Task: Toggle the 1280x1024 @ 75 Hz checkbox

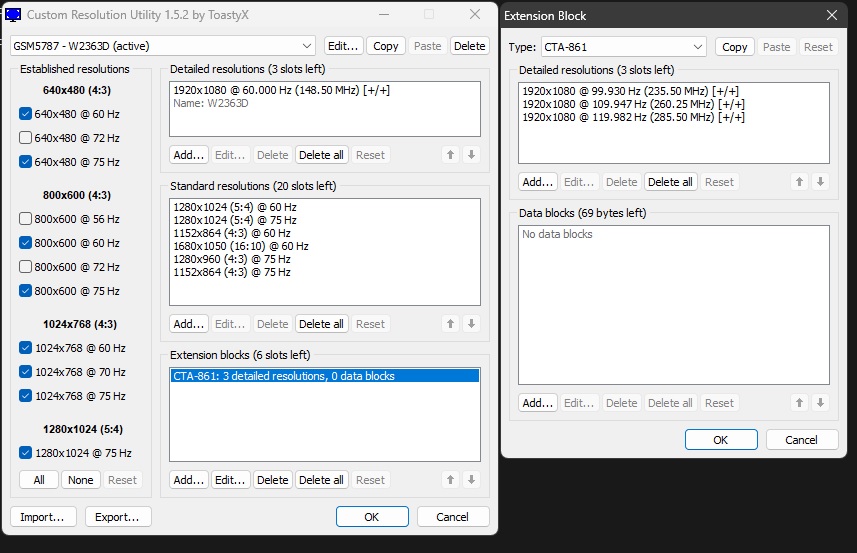Action: click(26, 453)
